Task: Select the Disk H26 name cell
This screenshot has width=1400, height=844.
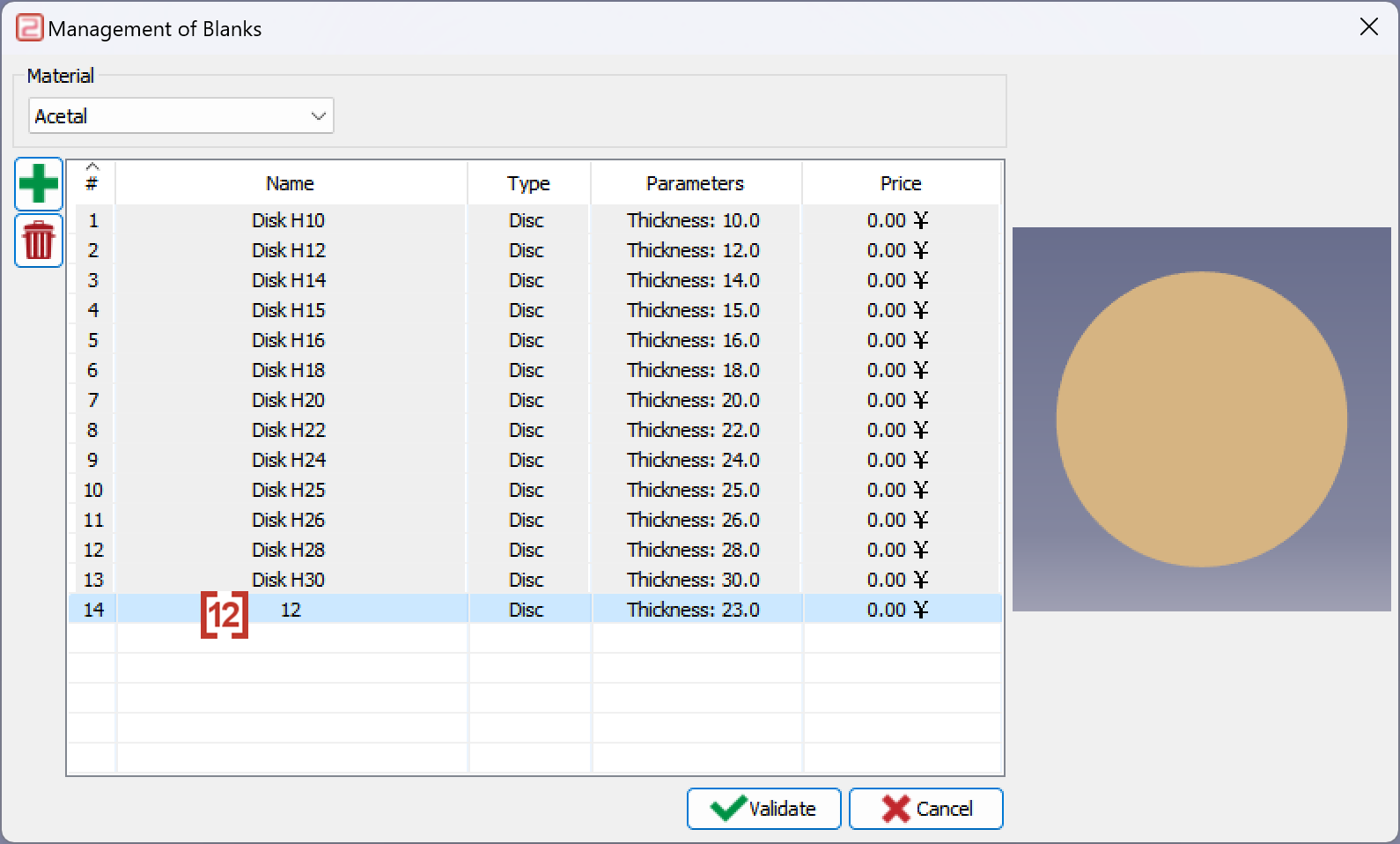Action: (291, 520)
